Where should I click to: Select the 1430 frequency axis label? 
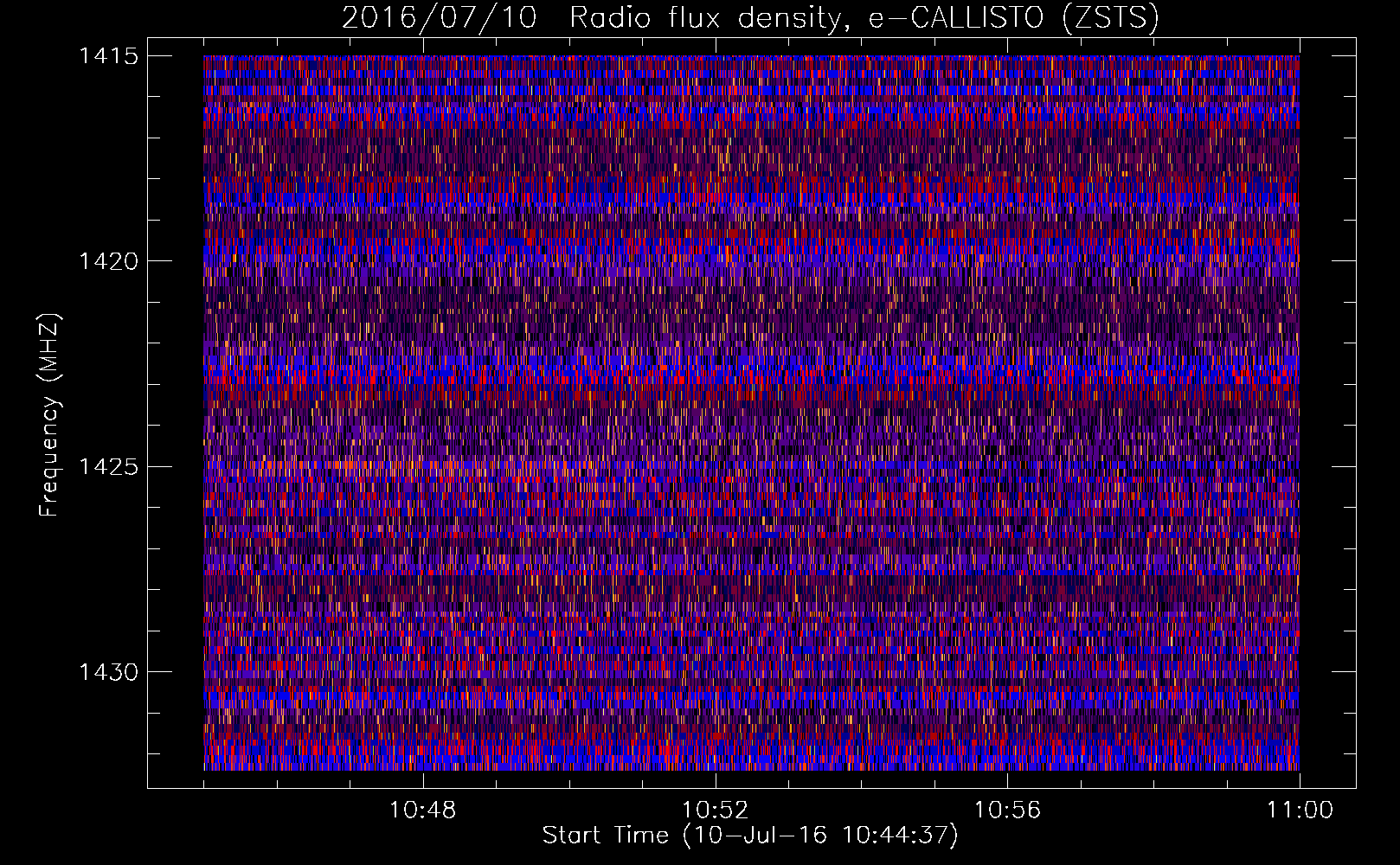(108, 672)
